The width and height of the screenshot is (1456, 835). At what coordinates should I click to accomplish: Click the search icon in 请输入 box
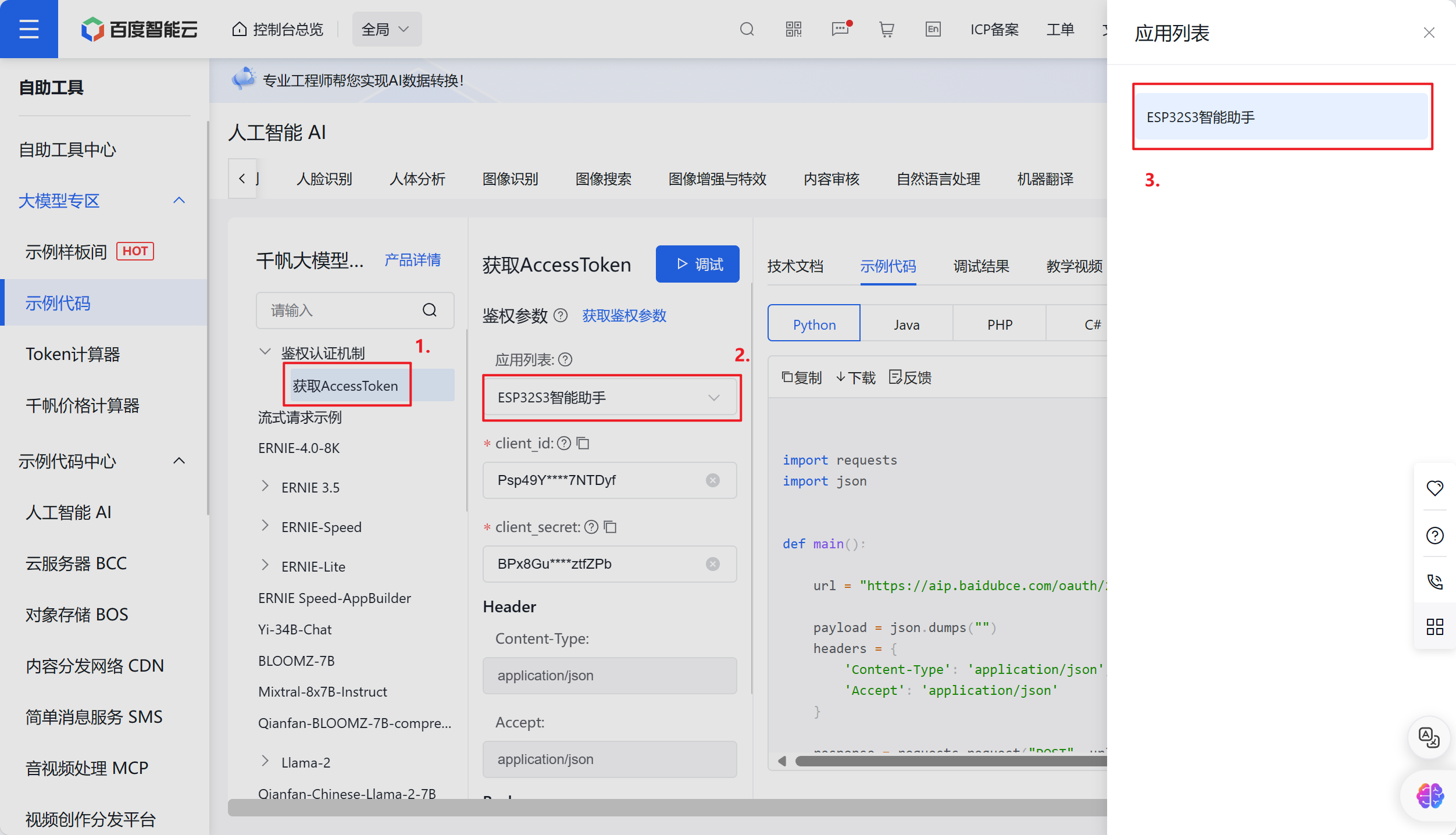pyautogui.click(x=429, y=310)
